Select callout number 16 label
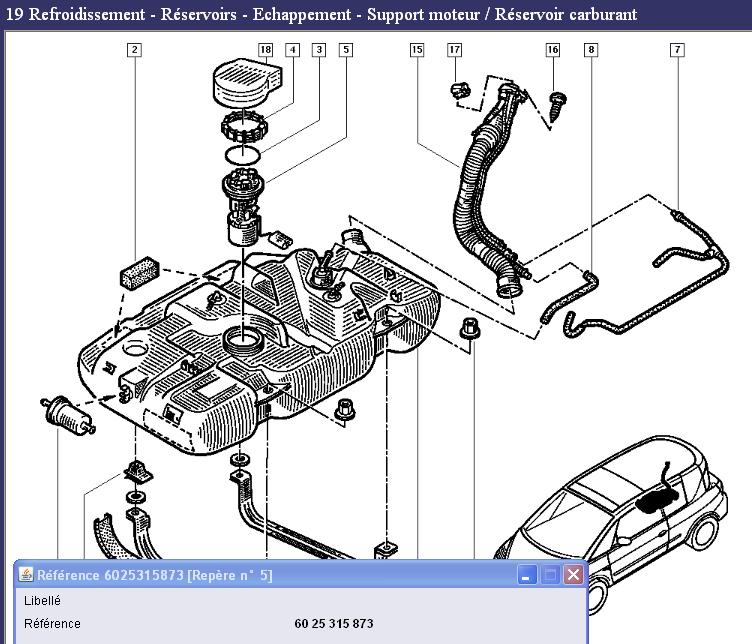752x644 pixels. point(552,49)
